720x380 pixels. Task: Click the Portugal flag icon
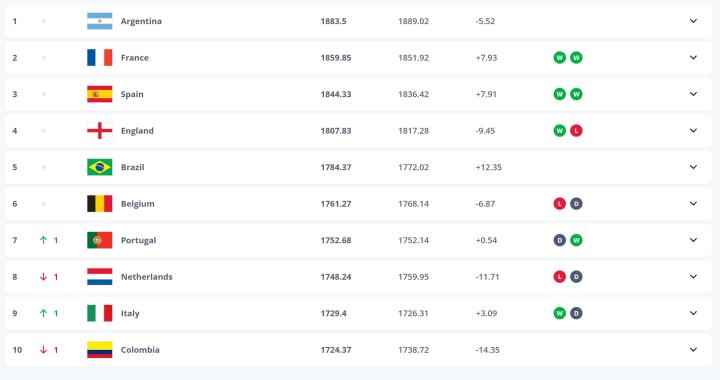point(100,240)
